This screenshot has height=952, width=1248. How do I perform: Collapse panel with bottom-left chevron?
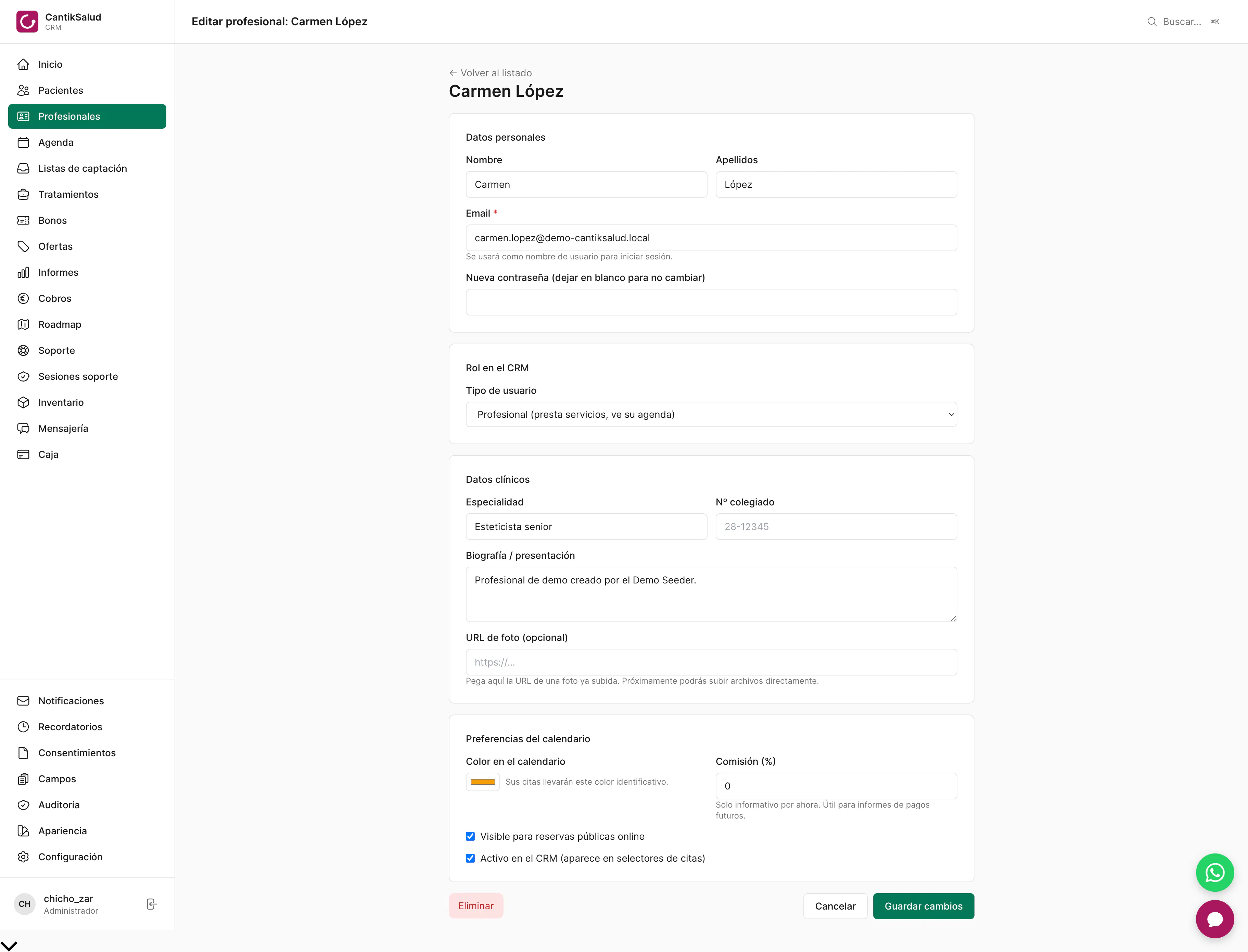pos(9,946)
